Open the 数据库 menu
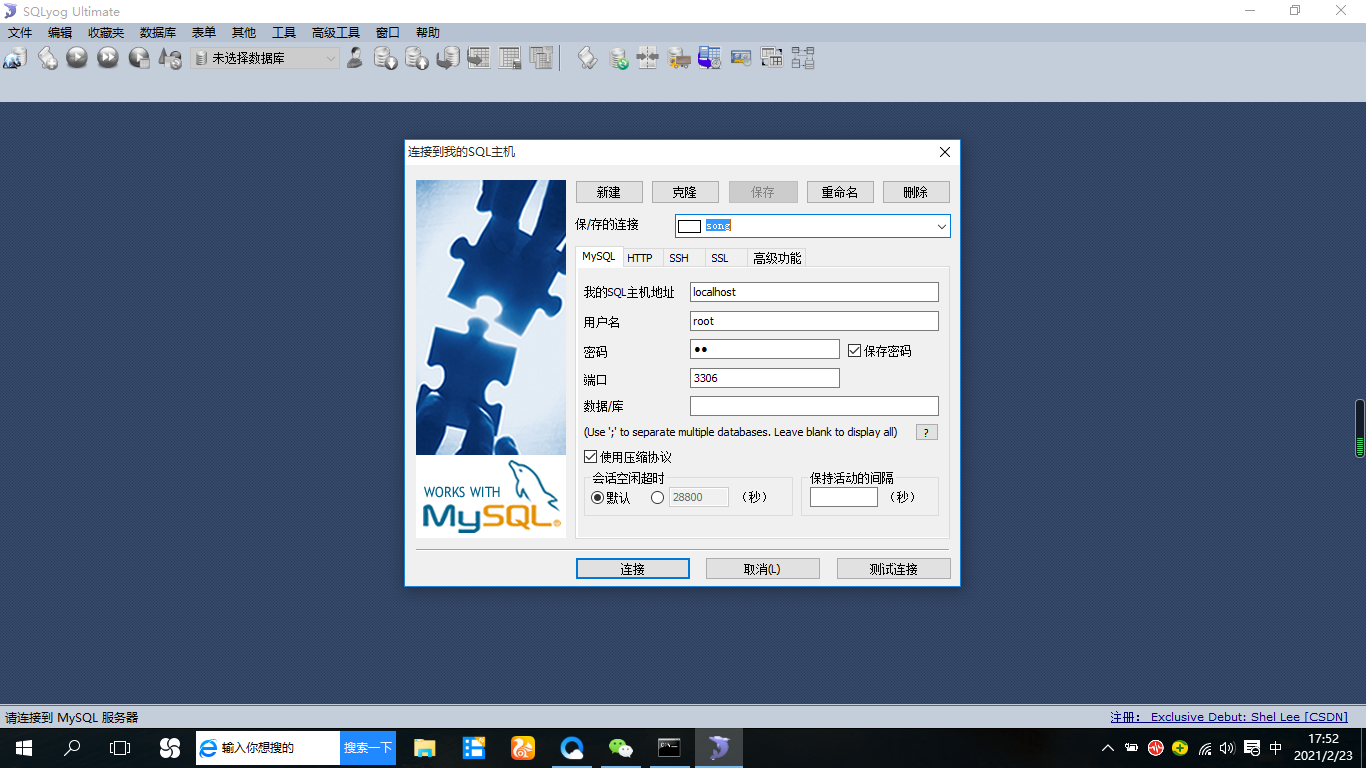The image size is (1366, 768). point(158,33)
